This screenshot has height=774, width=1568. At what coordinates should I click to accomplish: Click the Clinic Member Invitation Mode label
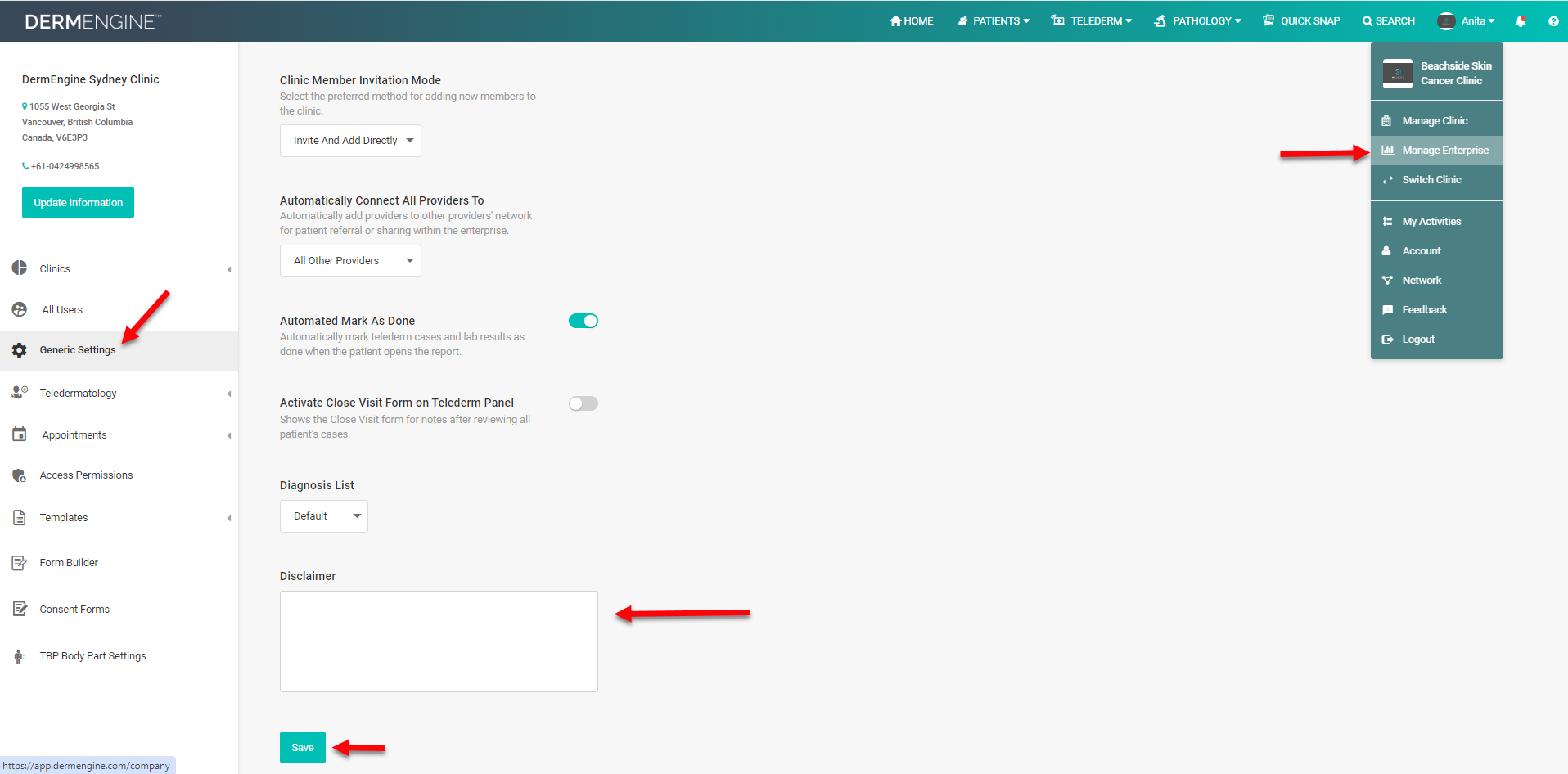click(x=360, y=80)
